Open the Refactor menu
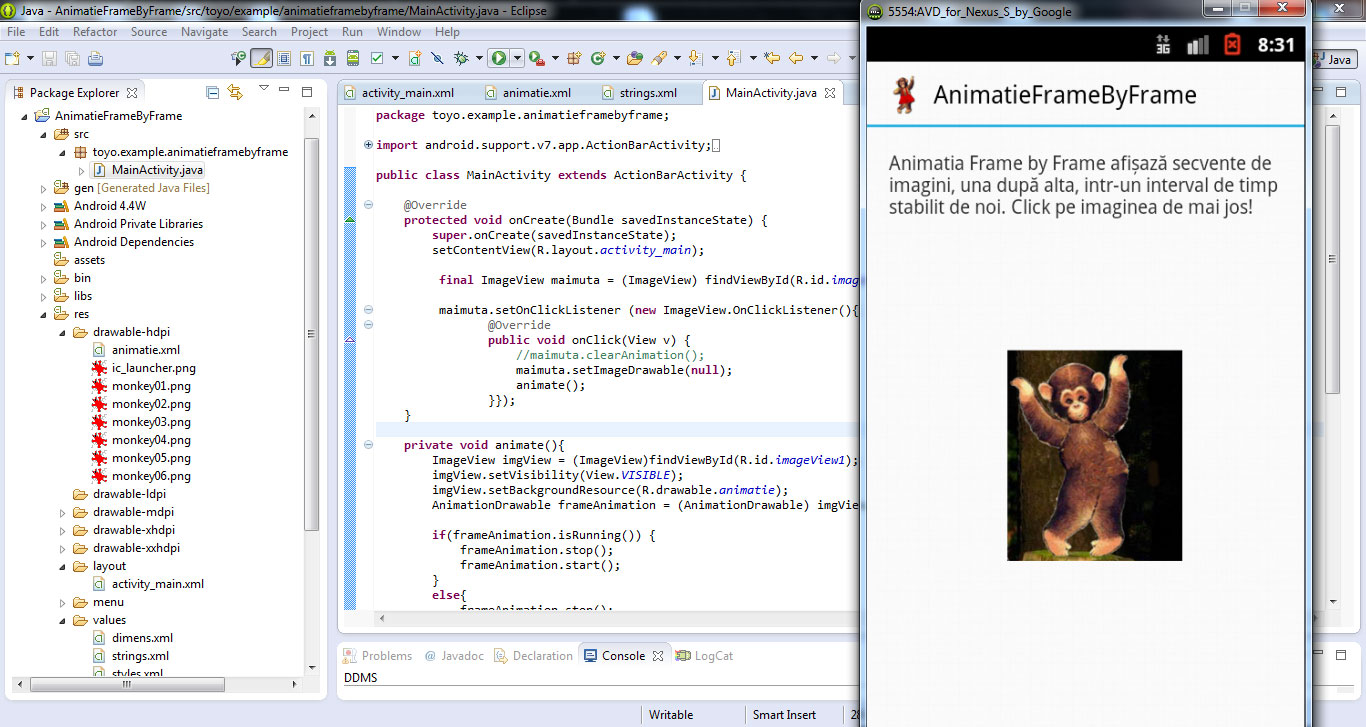This screenshot has width=1366, height=727. point(94,31)
